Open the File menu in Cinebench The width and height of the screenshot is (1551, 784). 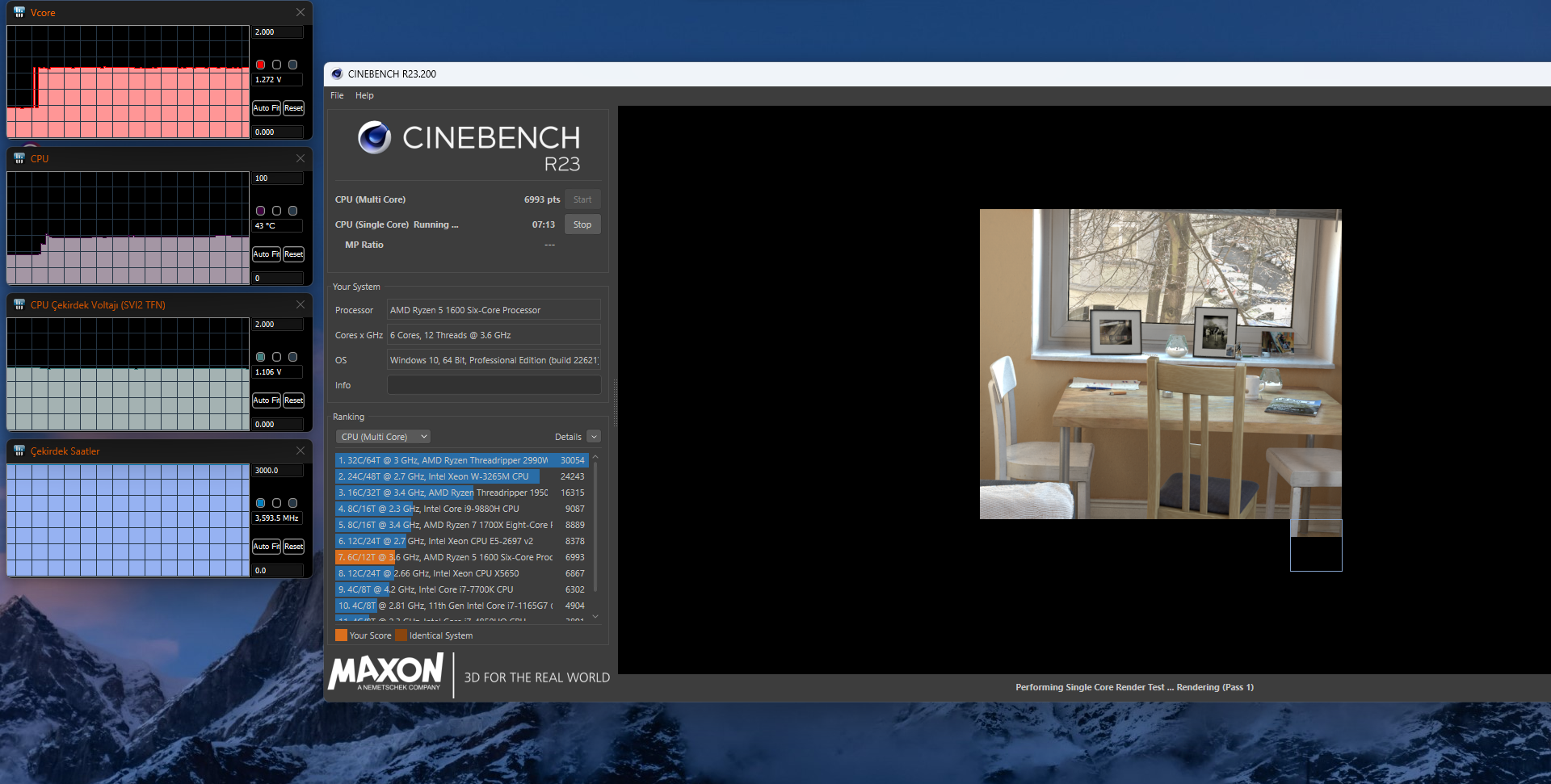[337, 95]
